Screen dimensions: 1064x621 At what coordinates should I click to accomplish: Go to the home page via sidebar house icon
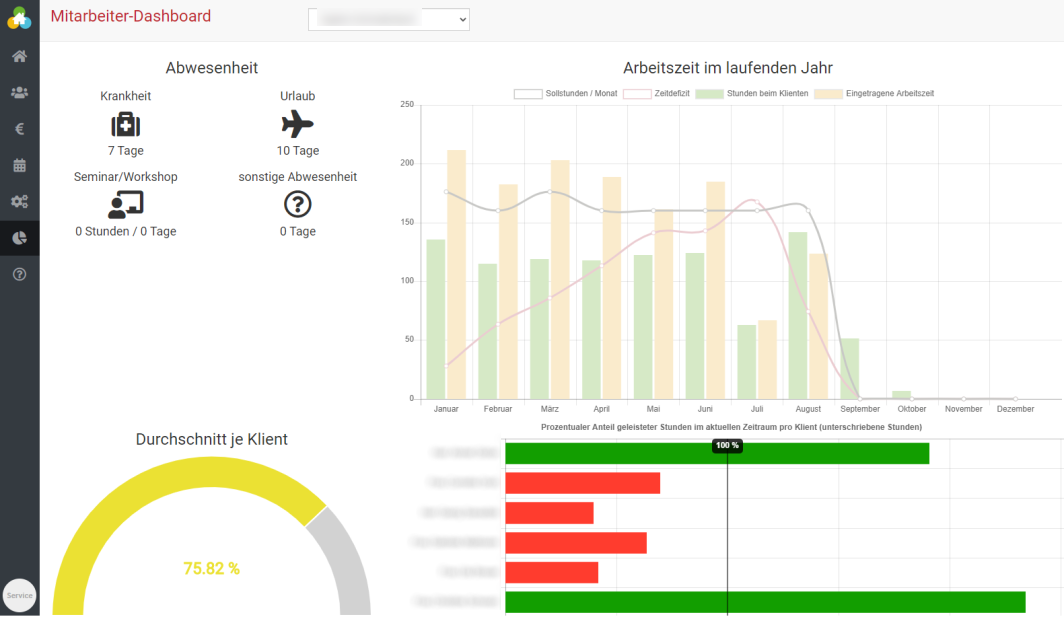pos(19,56)
